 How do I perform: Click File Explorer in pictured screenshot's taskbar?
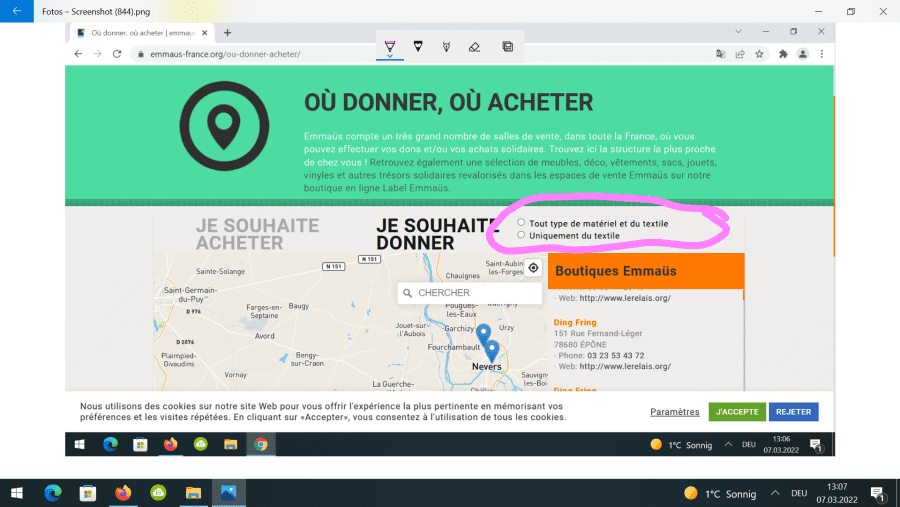[230, 444]
